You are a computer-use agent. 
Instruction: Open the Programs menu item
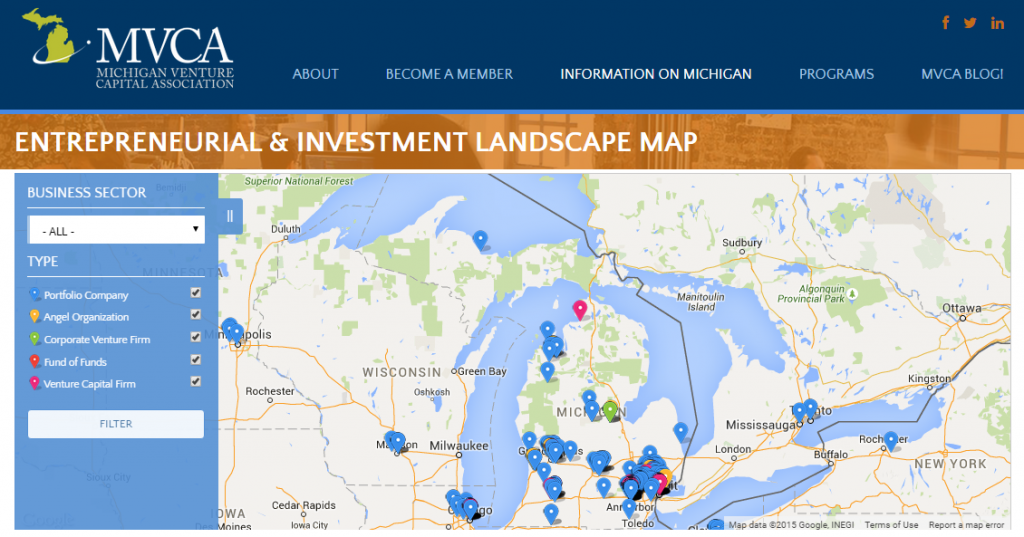click(x=836, y=74)
